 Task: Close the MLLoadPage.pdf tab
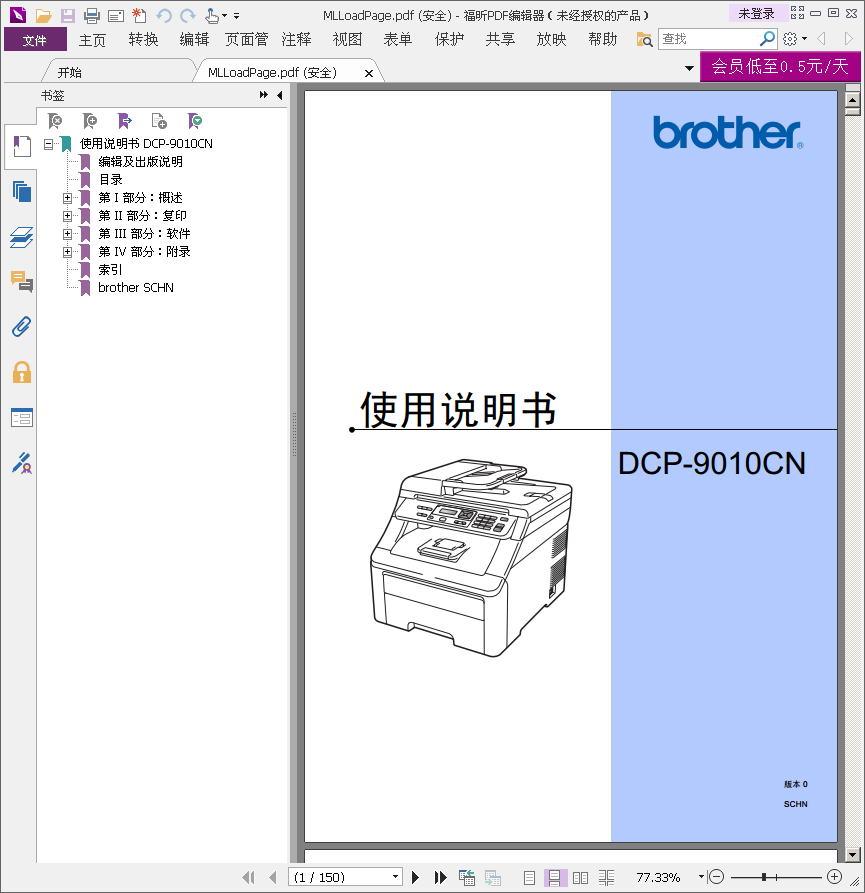pyautogui.click(x=369, y=73)
